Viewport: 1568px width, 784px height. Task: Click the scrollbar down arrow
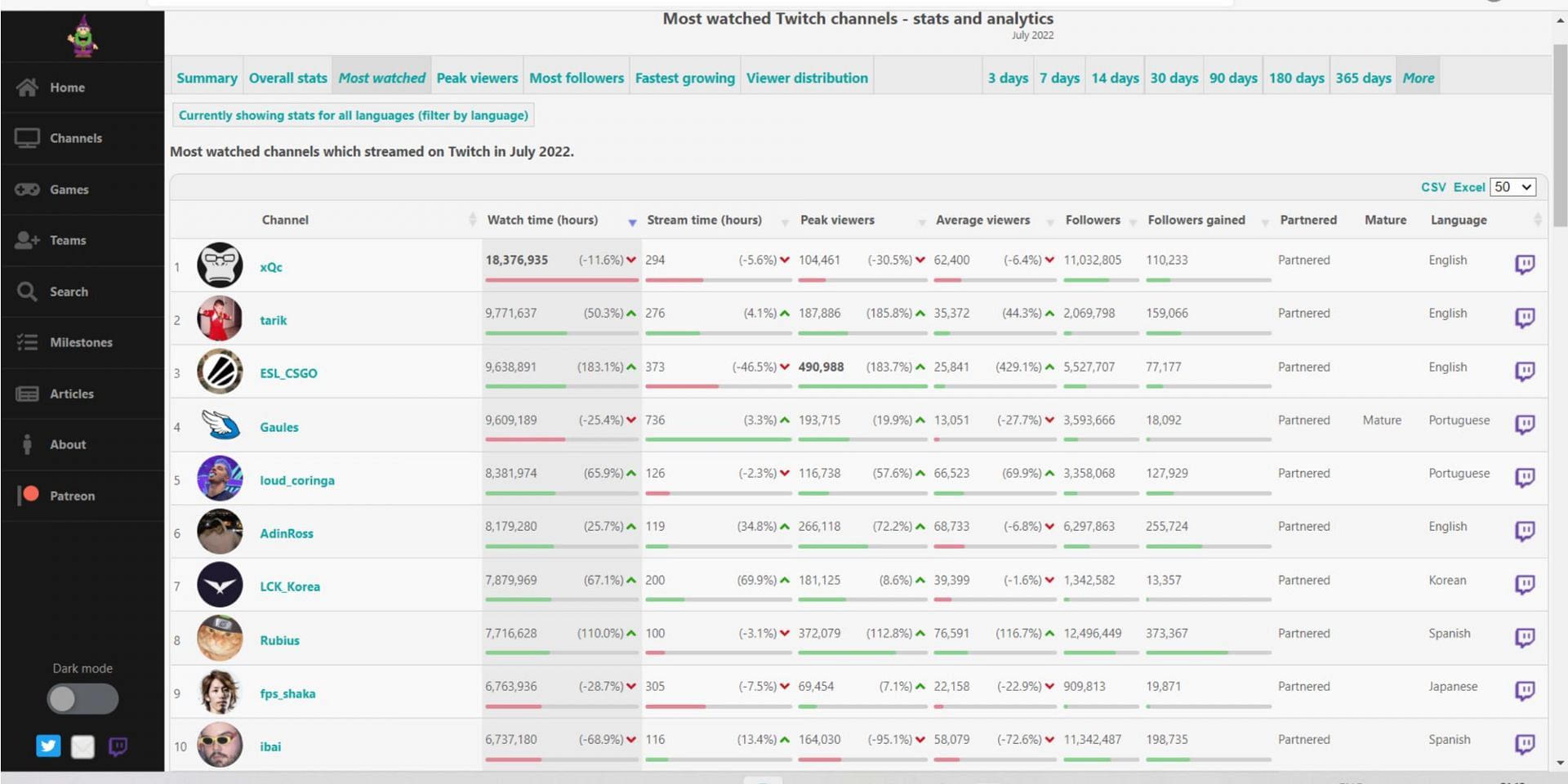pyautogui.click(x=1560, y=763)
